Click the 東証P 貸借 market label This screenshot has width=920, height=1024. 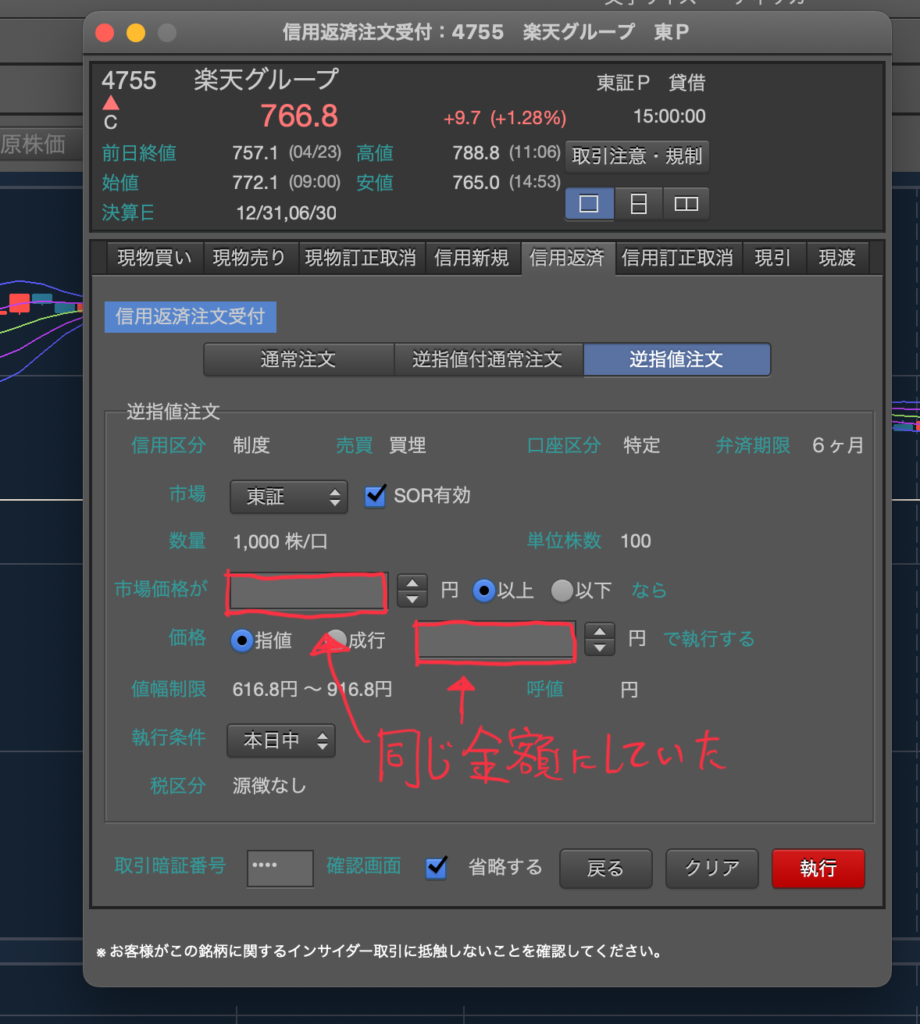[651, 83]
